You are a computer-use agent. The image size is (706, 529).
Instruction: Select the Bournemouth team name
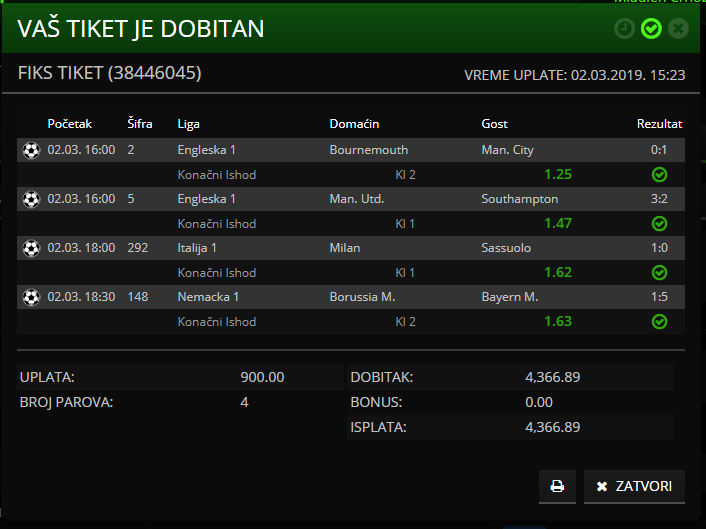[369, 150]
